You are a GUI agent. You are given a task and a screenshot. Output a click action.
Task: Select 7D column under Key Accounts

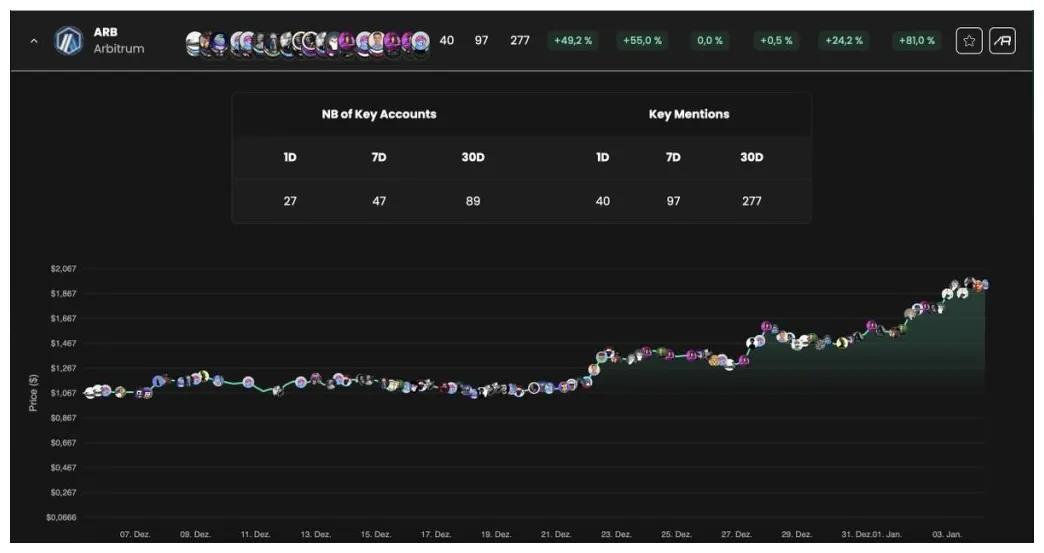(x=379, y=158)
